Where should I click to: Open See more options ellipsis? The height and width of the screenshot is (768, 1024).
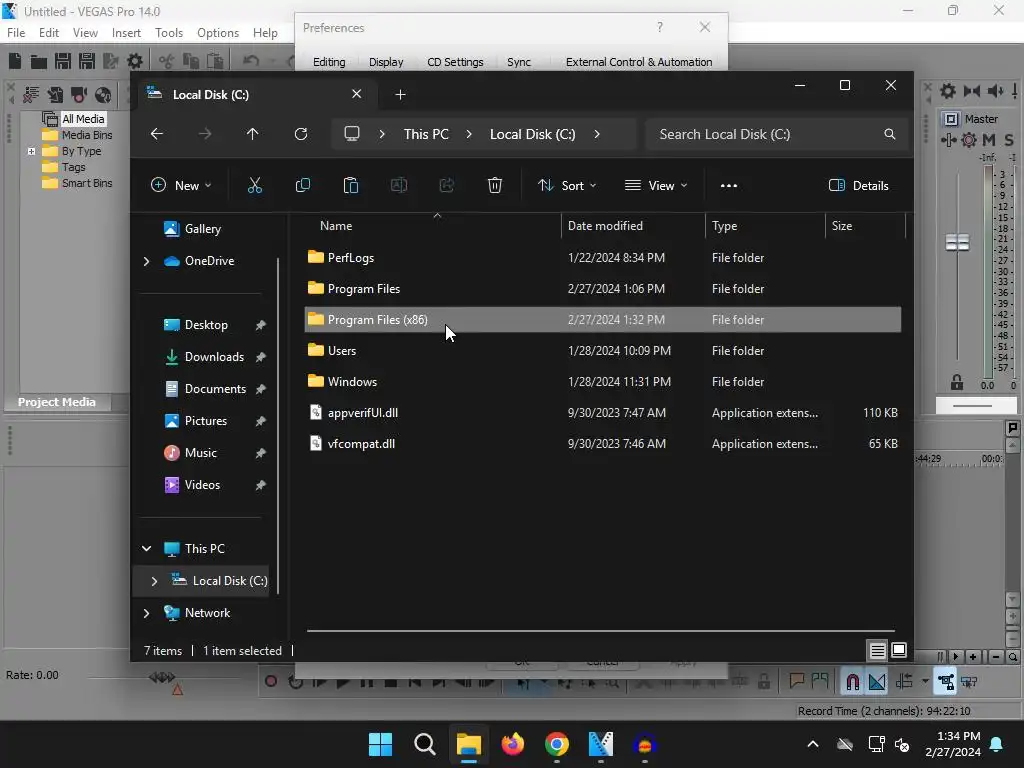coord(729,185)
